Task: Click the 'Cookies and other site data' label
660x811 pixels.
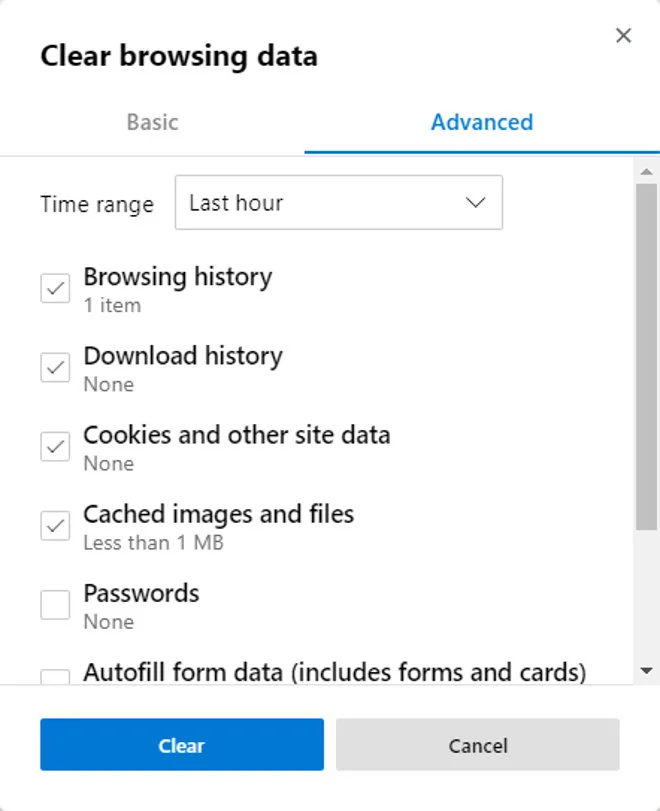Action: pyautogui.click(x=237, y=434)
